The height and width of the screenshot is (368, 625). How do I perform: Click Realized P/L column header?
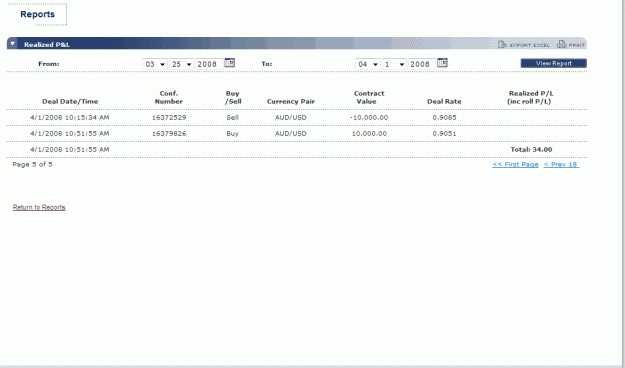[x=531, y=97]
